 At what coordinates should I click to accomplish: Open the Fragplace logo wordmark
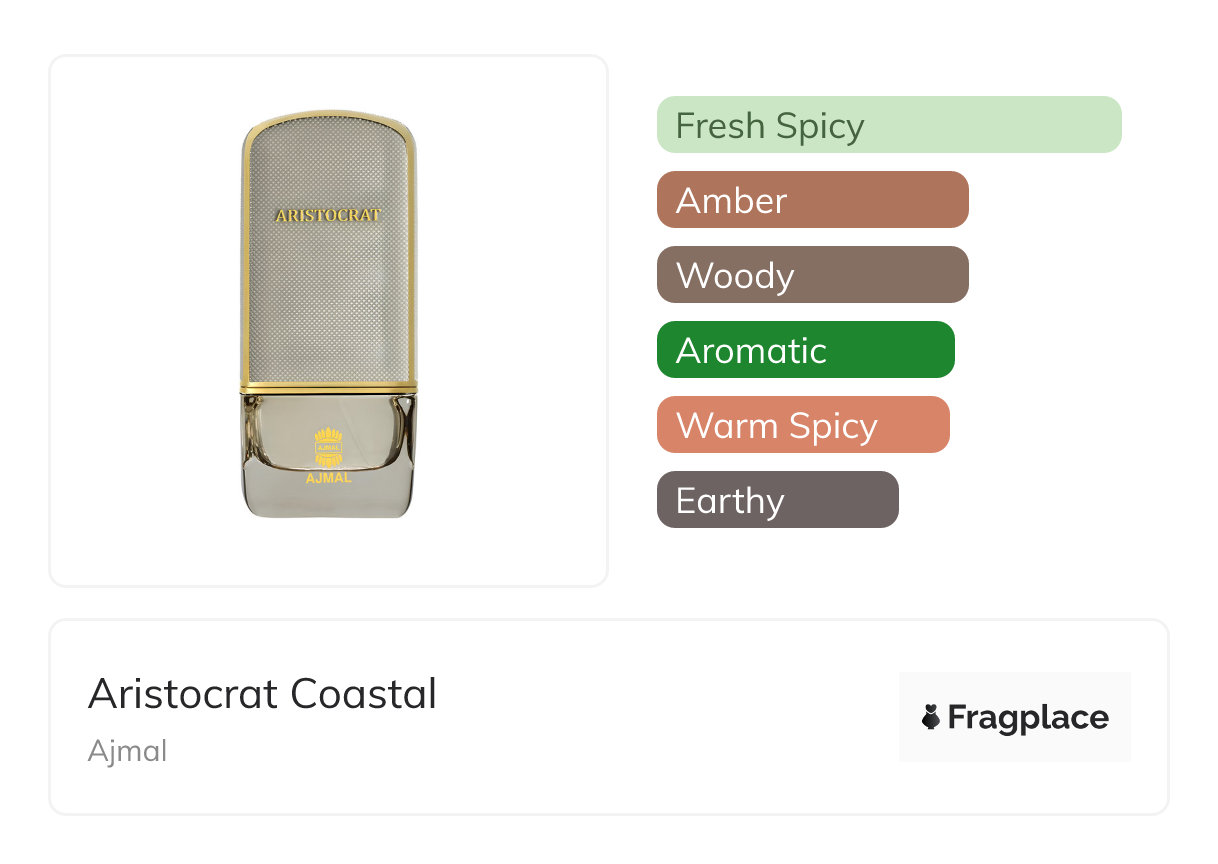pos(1027,717)
